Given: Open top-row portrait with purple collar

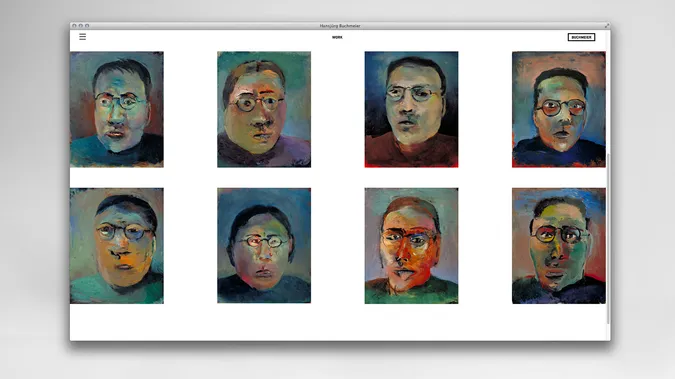Looking at the screenshot, I should [264, 109].
